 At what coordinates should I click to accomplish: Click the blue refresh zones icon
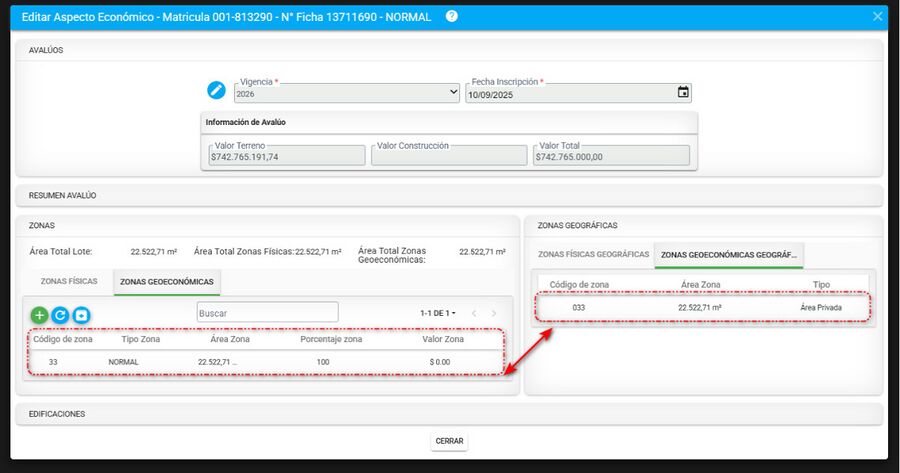[60, 315]
